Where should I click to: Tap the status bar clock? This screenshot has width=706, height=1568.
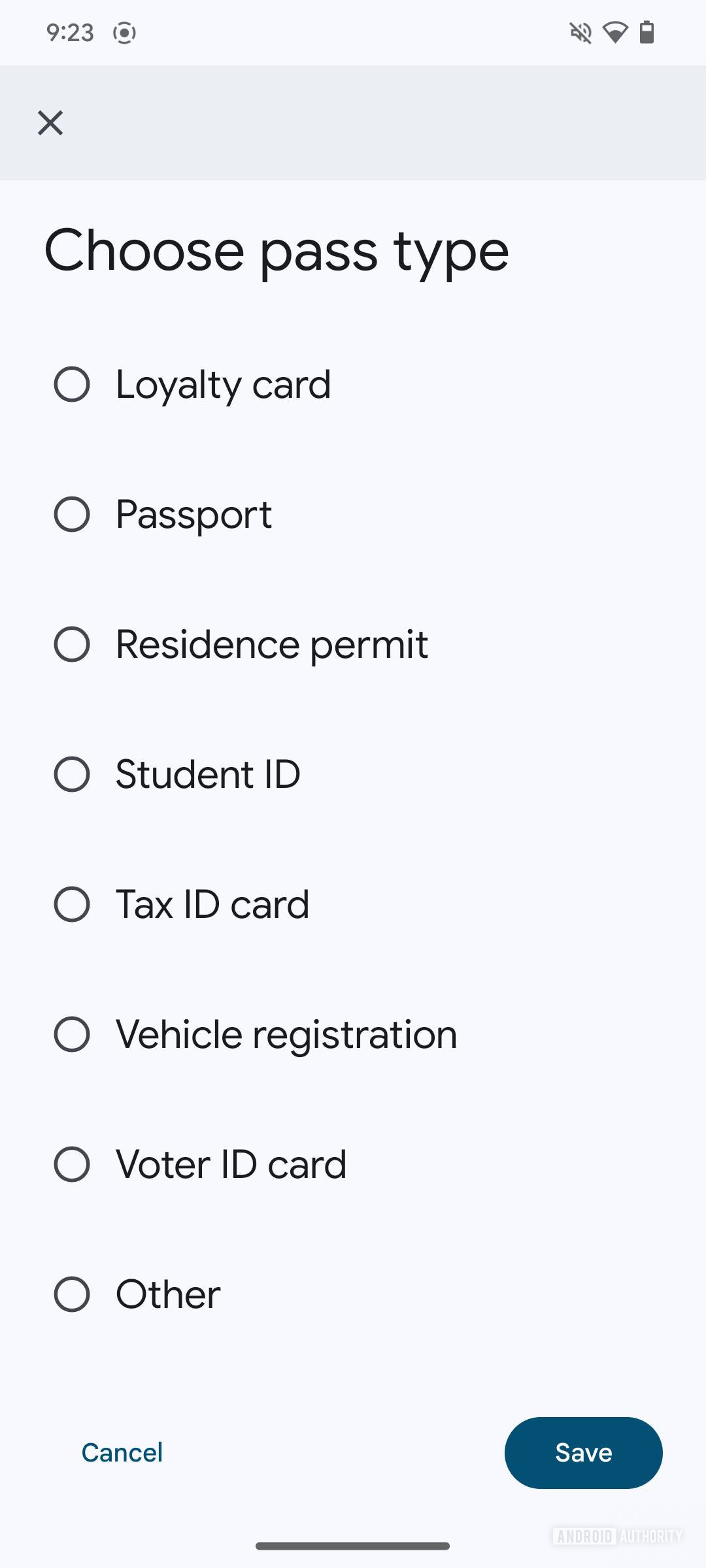70,32
